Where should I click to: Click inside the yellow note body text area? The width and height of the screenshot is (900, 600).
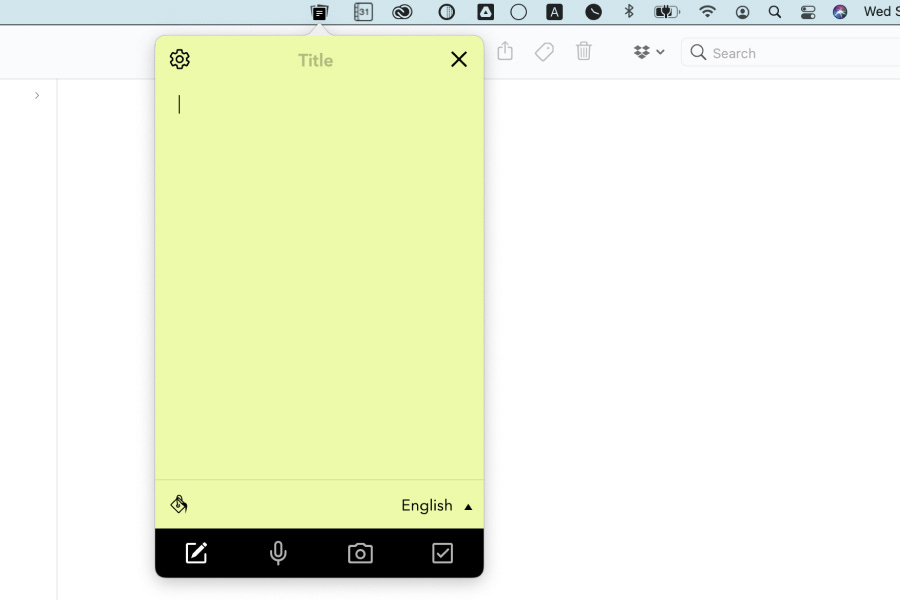319,281
